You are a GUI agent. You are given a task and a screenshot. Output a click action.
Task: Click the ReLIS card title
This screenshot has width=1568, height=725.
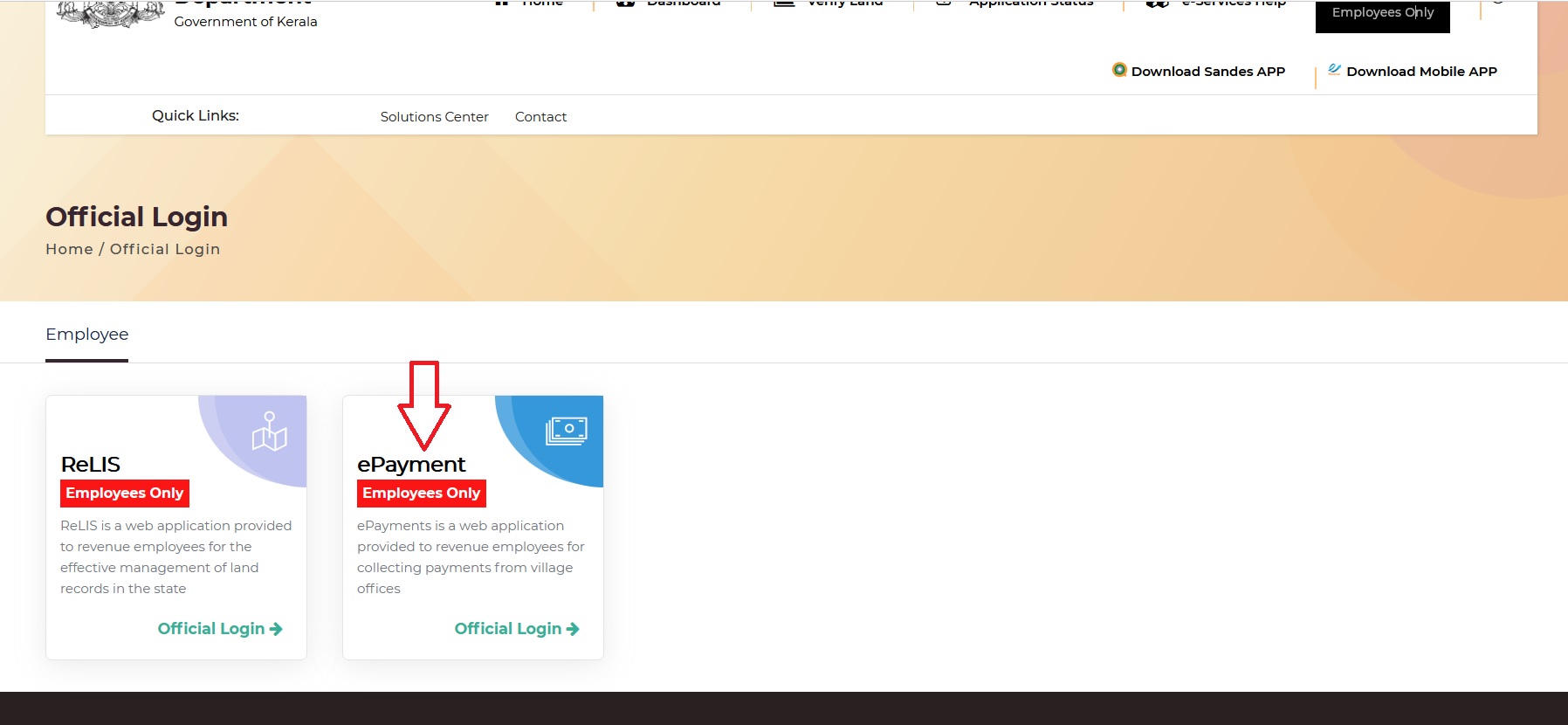[x=91, y=464]
